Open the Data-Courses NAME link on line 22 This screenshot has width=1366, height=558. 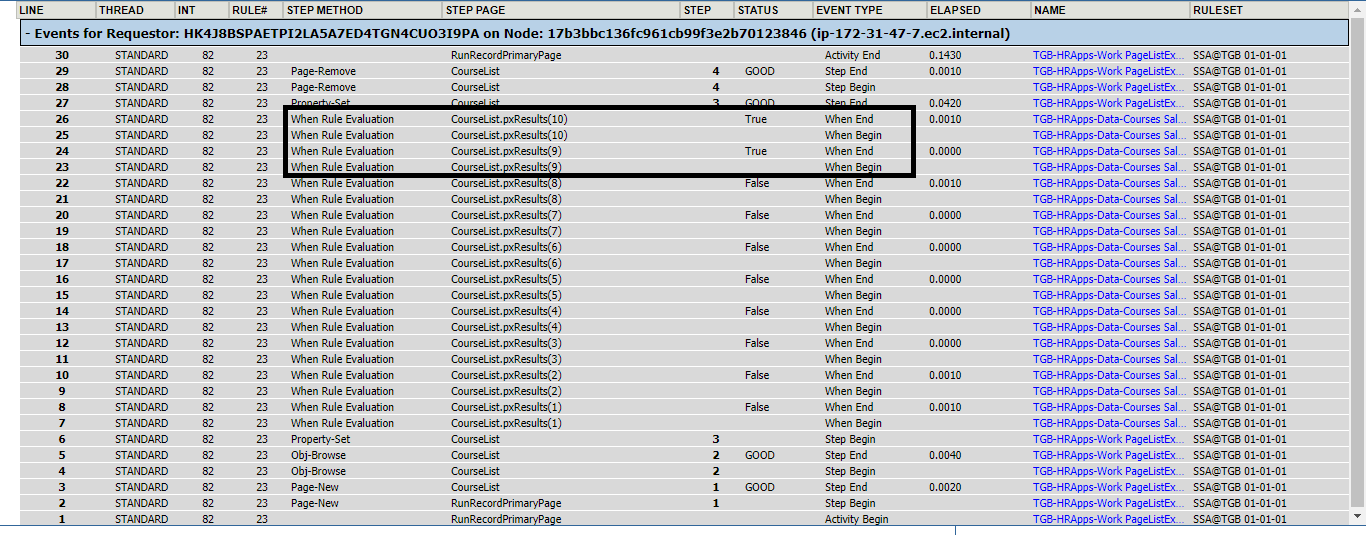point(1108,183)
